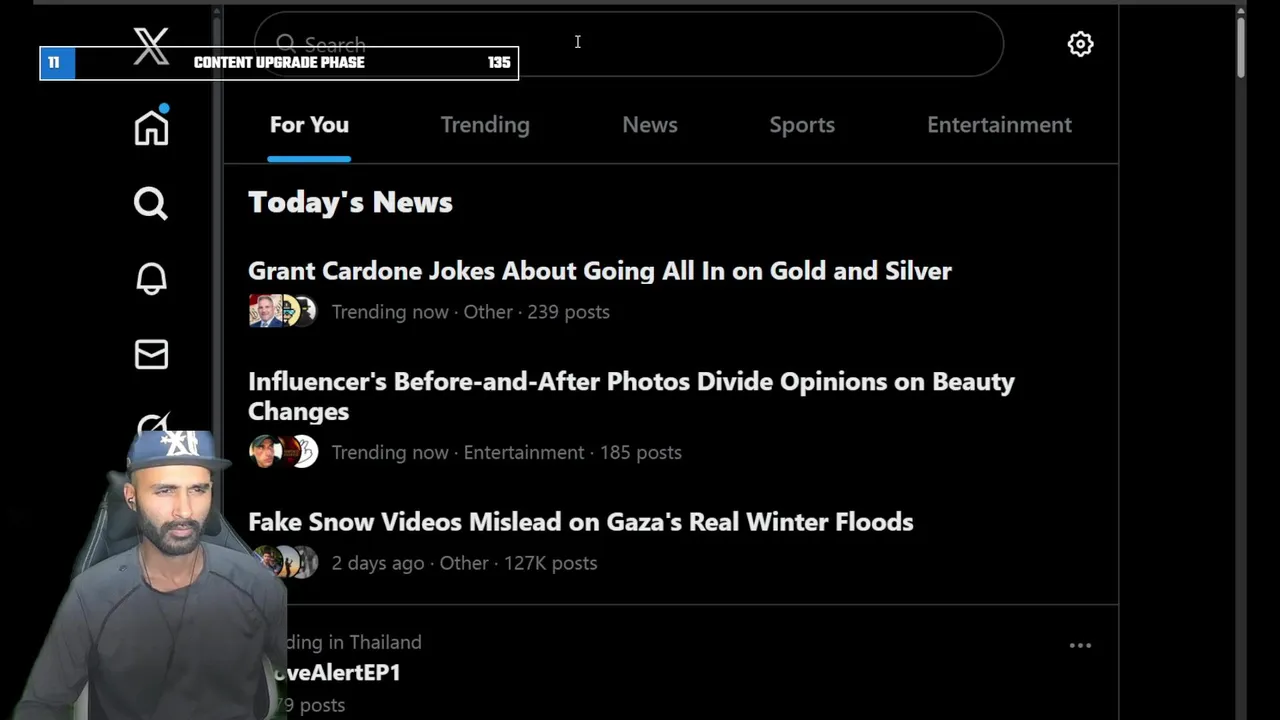Switch to the Trending tab
The image size is (1280, 720).
pyautogui.click(x=485, y=125)
